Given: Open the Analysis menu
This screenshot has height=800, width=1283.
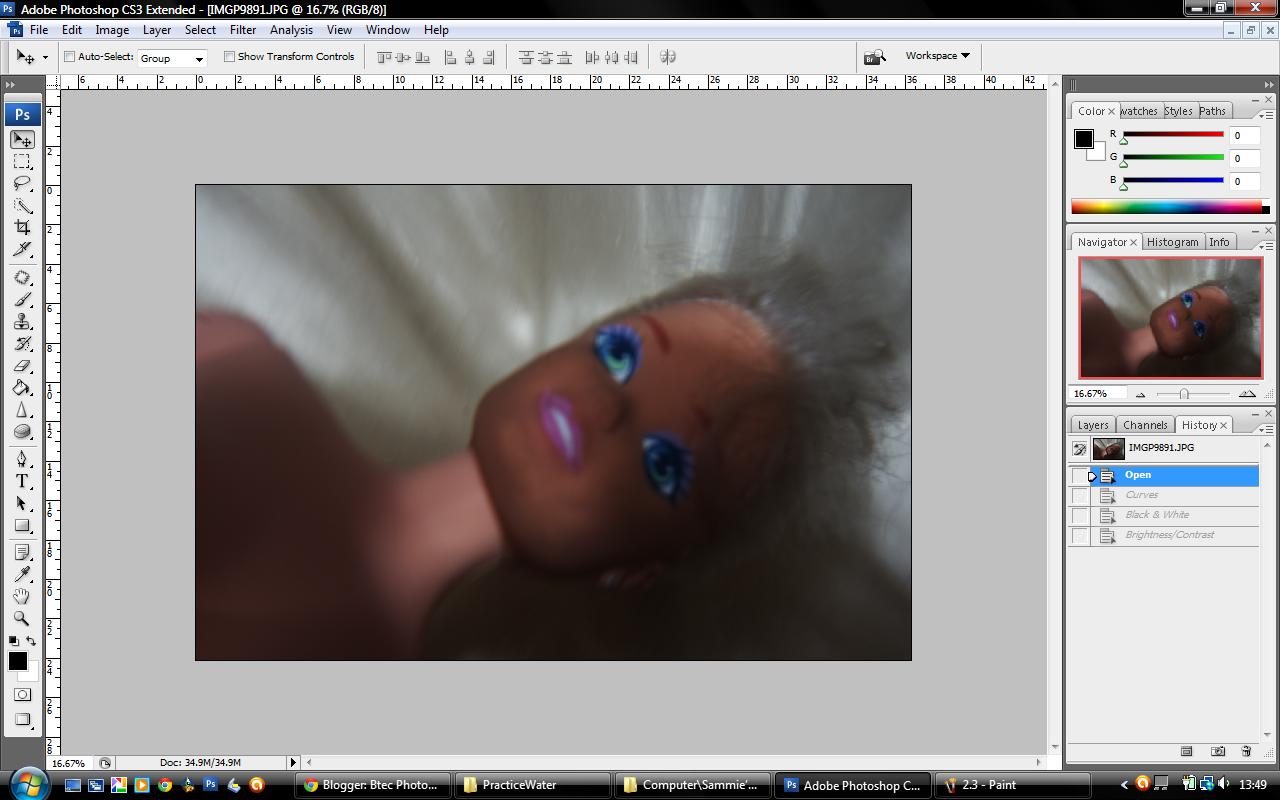Looking at the screenshot, I should [x=291, y=30].
